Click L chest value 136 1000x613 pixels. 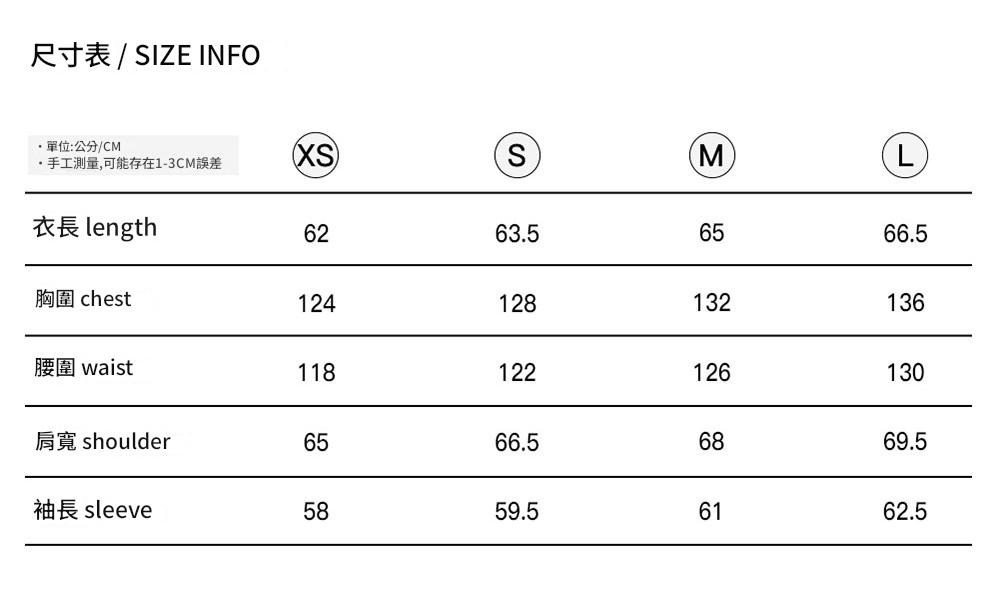pos(905,303)
